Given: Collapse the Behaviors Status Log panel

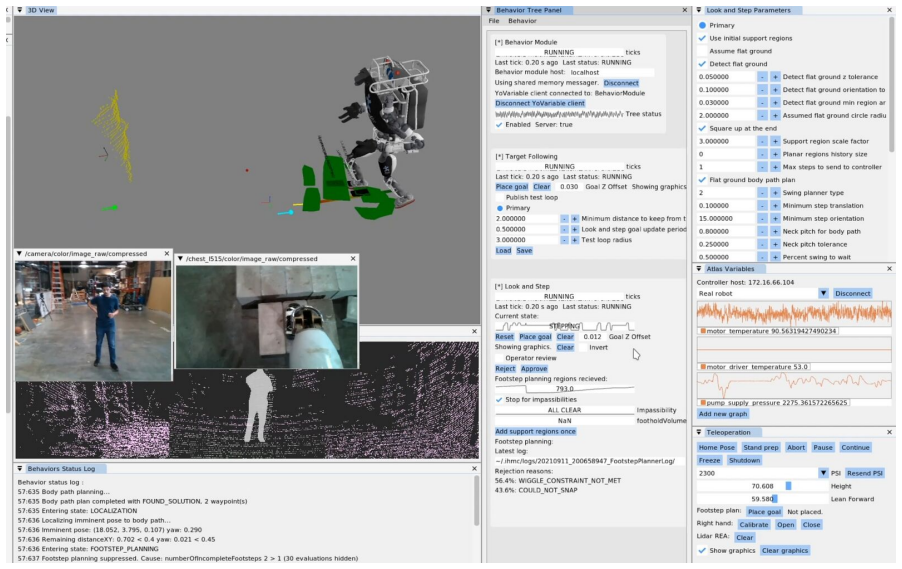Looking at the screenshot, I should 20,469.
